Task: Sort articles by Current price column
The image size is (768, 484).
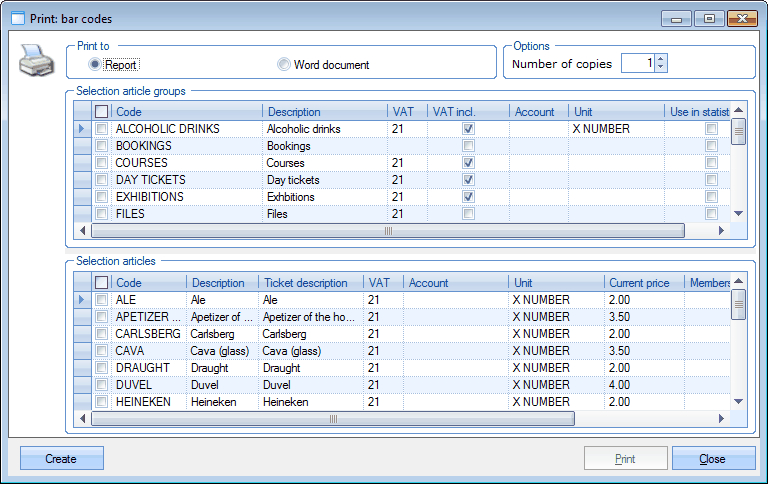Action: coord(643,283)
